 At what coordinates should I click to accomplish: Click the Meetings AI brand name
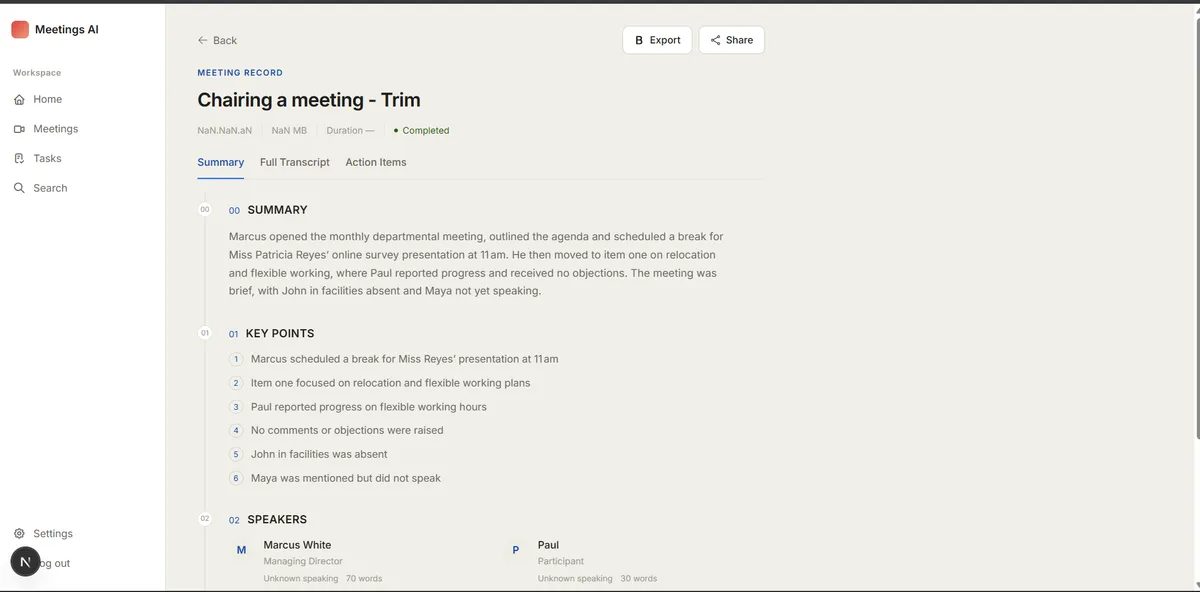(67, 30)
